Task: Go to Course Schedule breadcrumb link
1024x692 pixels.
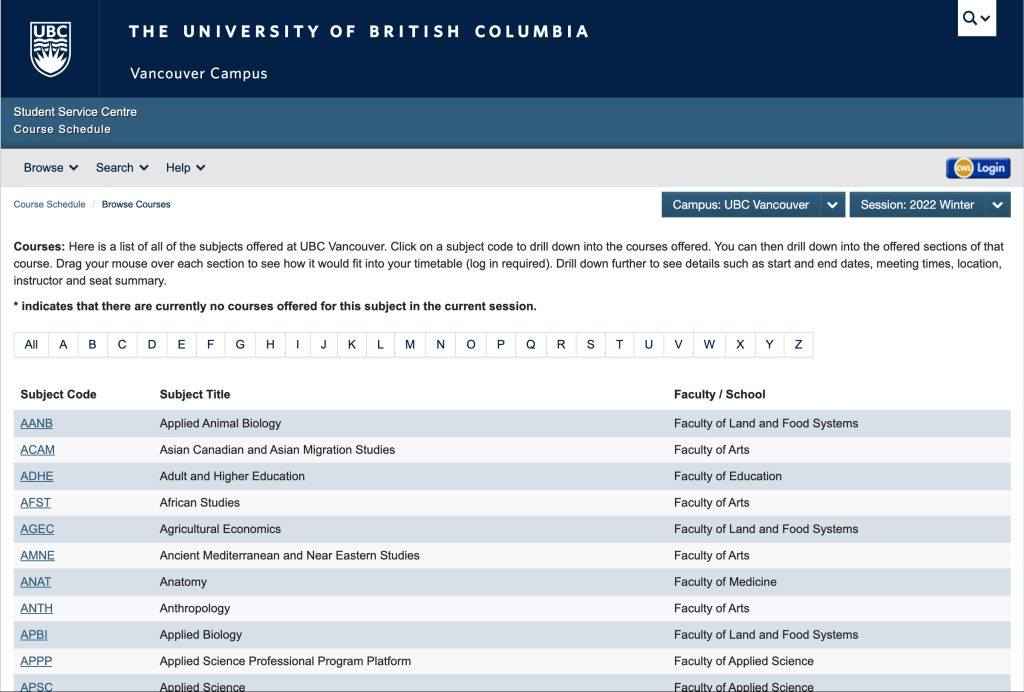Action: click(x=50, y=204)
